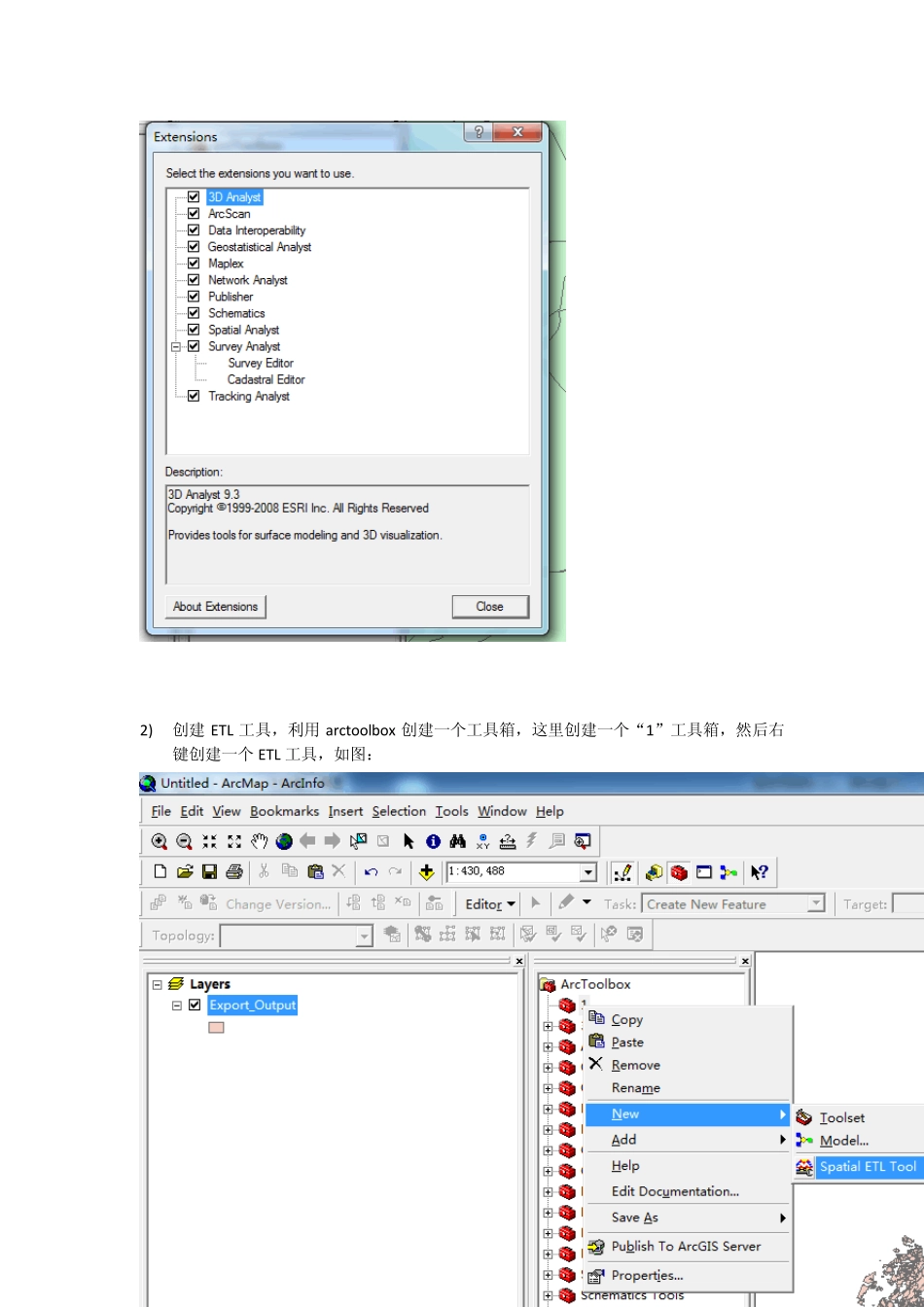Select Publish To ArcGIS Server entry
This screenshot has height=1307, width=924.
687,1247
